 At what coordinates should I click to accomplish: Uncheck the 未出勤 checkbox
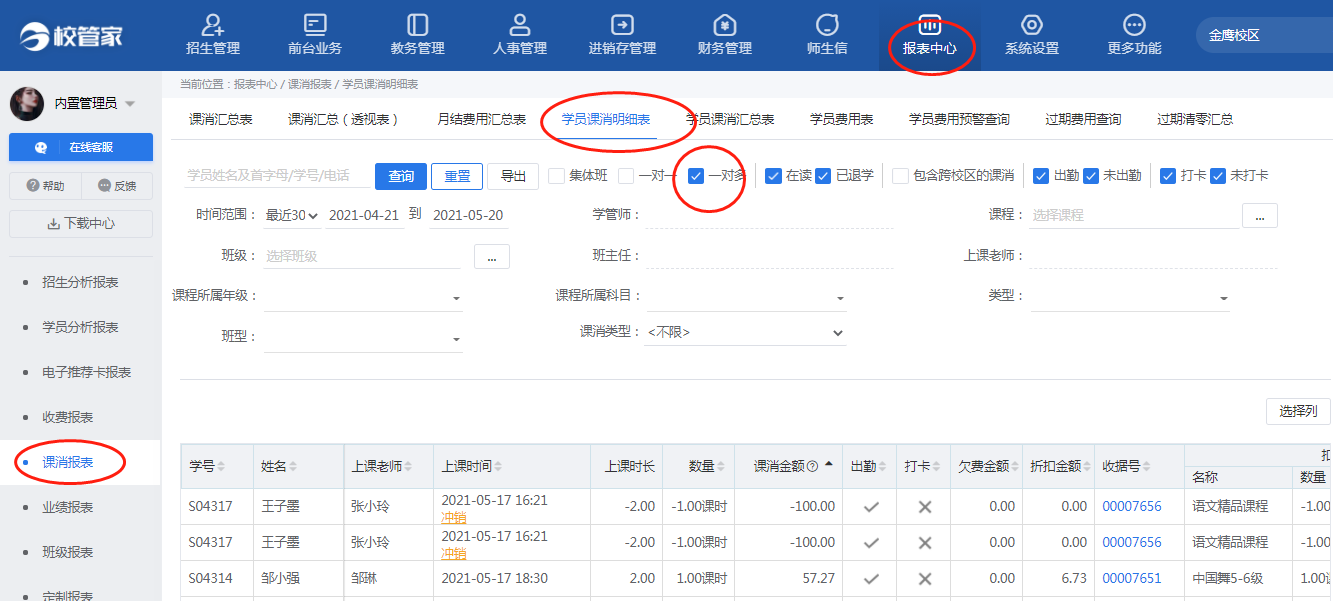pyautogui.click(x=1091, y=176)
